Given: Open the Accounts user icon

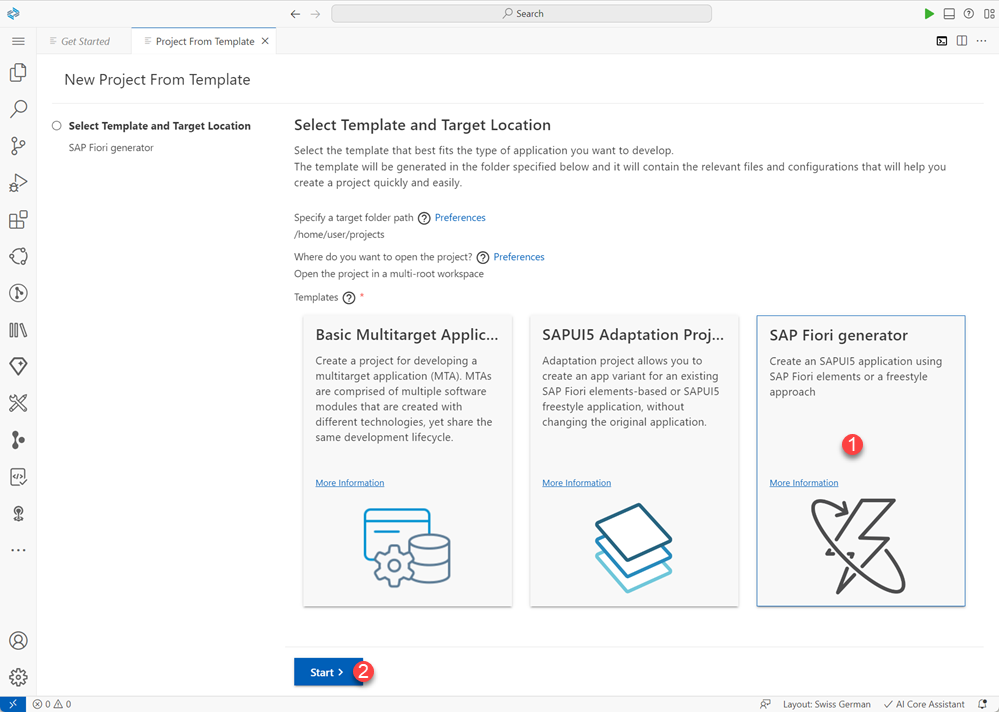Looking at the screenshot, I should click(x=18, y=641).
